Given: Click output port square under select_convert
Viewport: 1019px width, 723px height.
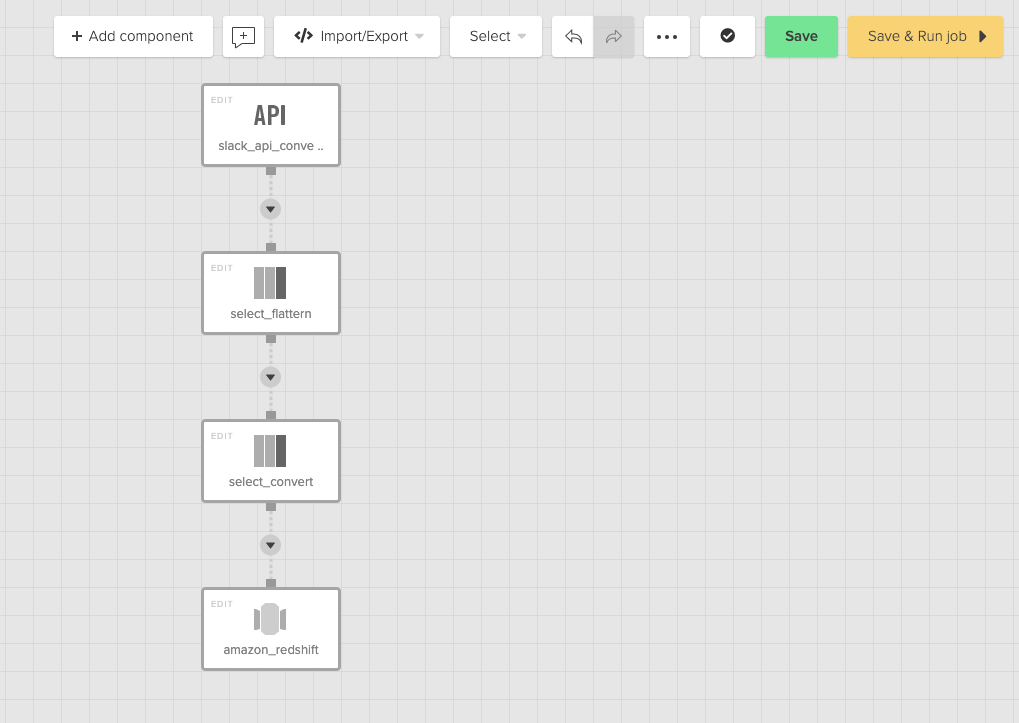Looking at the screenshot, I should click(271, 507).
